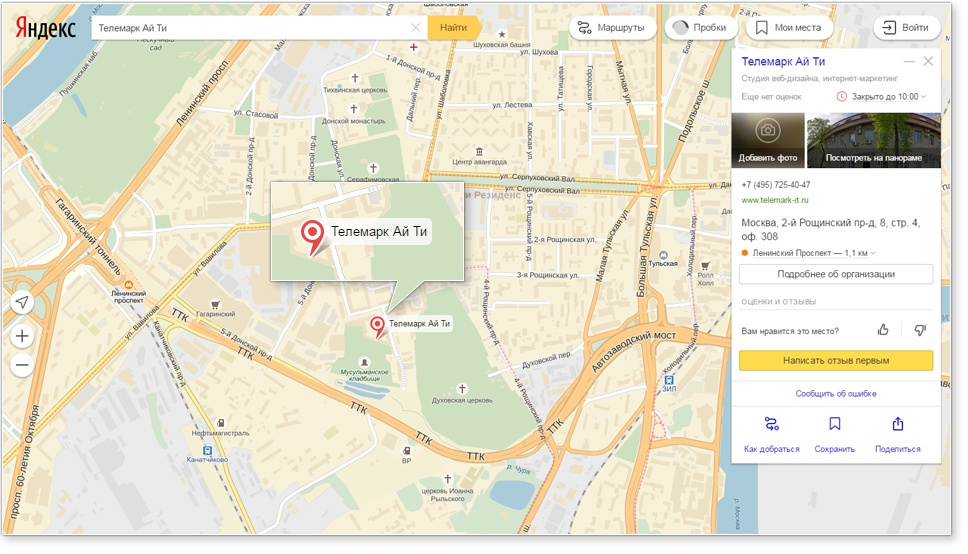Collapse the organization card panel
This screenshot has height=554, width=968.
coord(909,62)
